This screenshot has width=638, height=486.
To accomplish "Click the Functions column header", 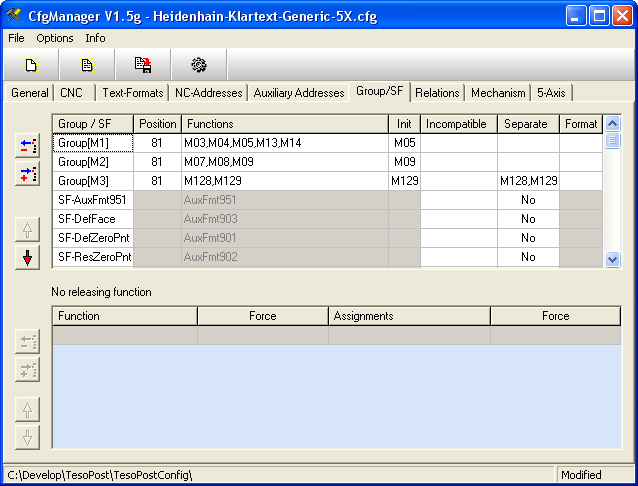I will pyautogui.click(x=284, y=124).
